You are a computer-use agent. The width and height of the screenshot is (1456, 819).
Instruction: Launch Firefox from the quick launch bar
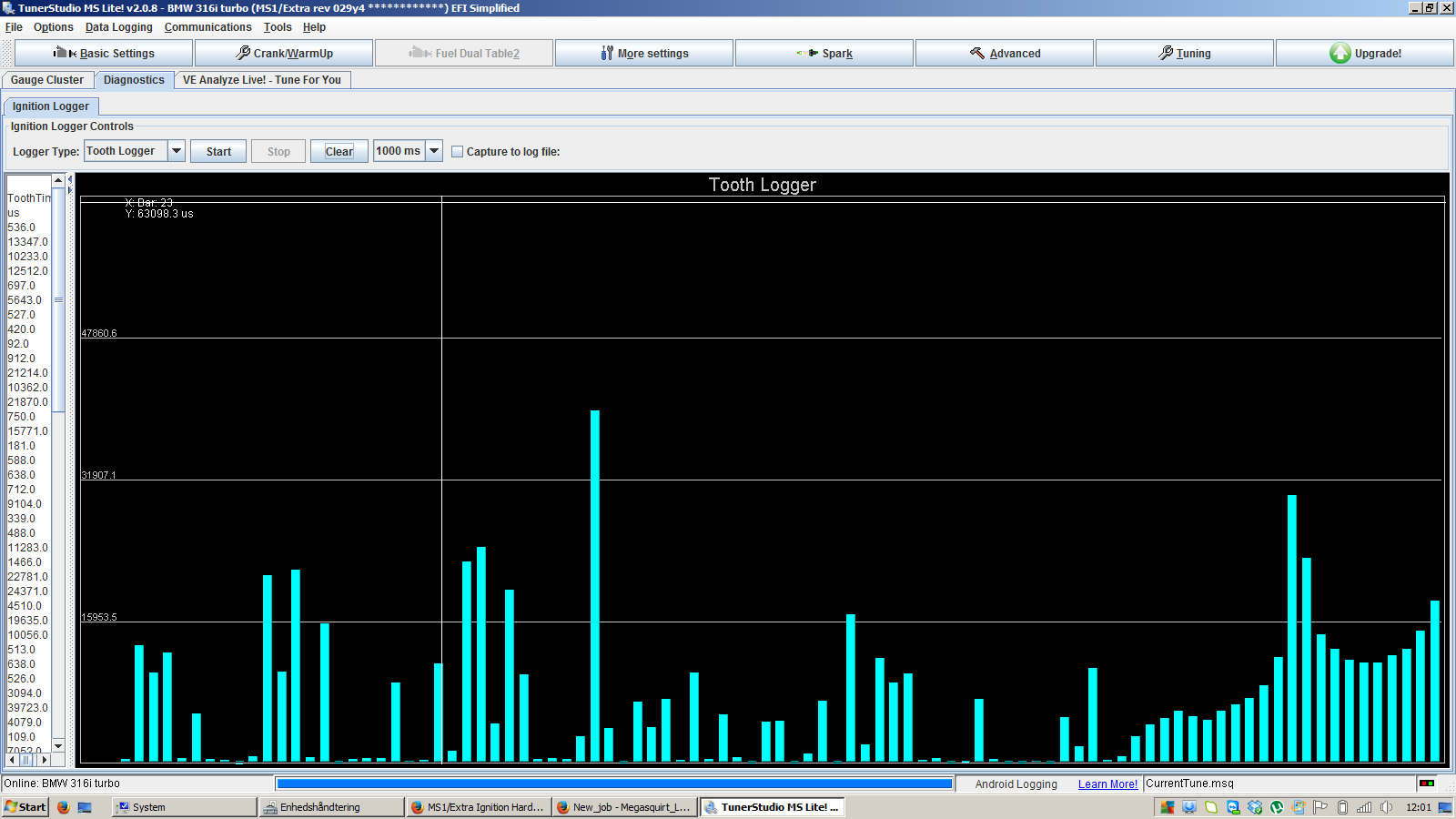tap(63, 807)
